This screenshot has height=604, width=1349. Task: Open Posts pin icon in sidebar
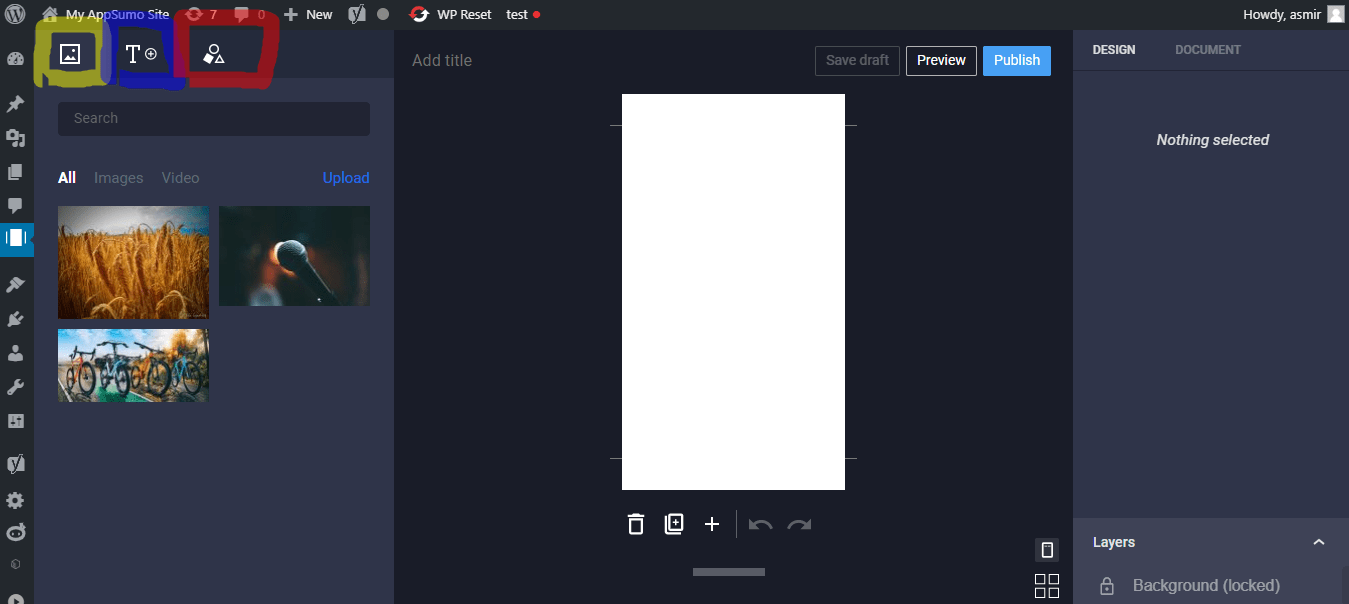coord(15,104)
